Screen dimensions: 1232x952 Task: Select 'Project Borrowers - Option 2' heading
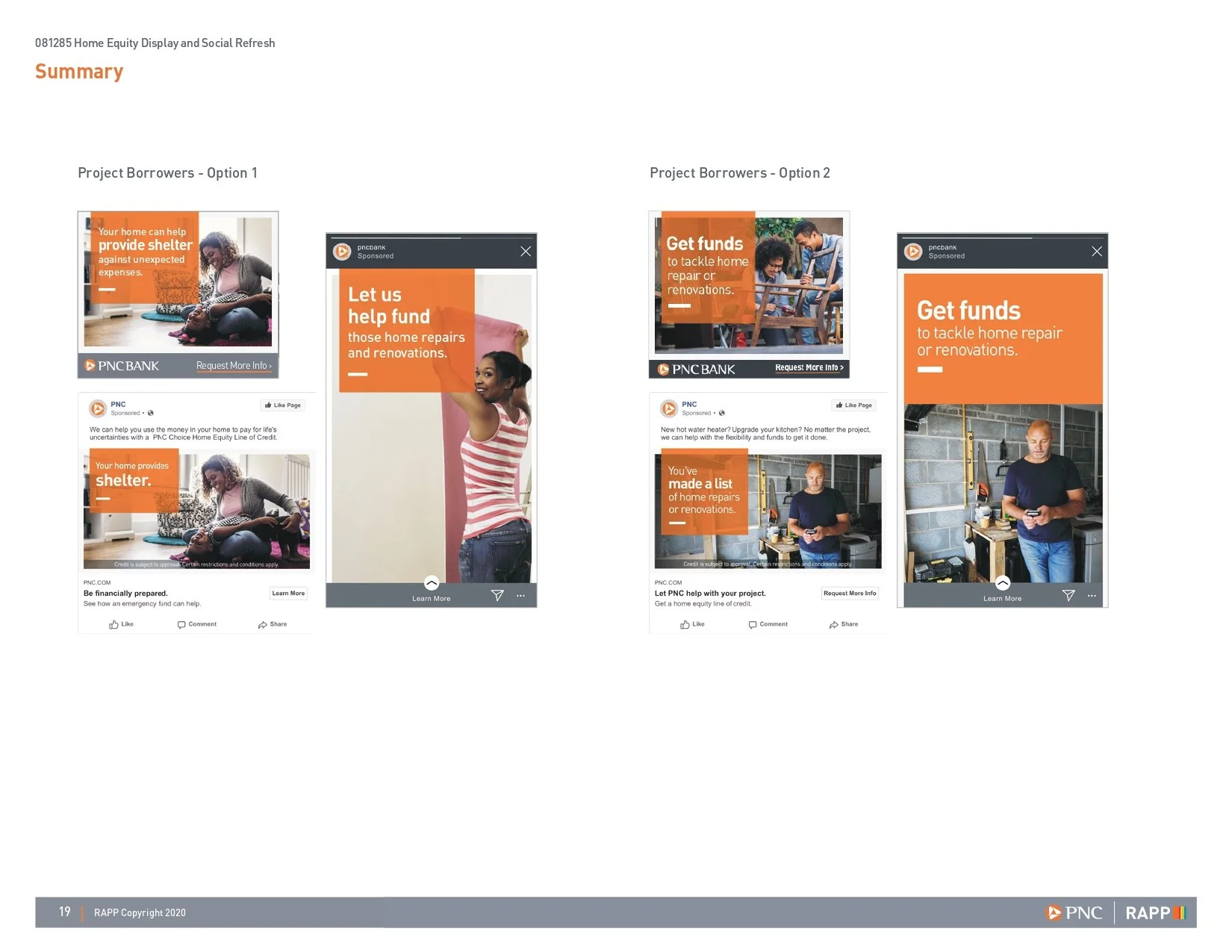click(x=740, y=173)
